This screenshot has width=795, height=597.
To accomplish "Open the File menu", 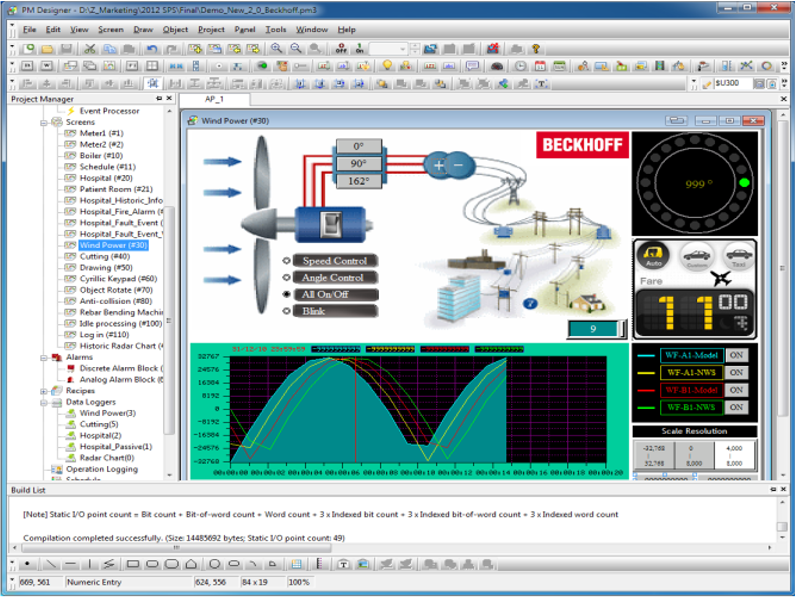I will (x=29, y=30).
